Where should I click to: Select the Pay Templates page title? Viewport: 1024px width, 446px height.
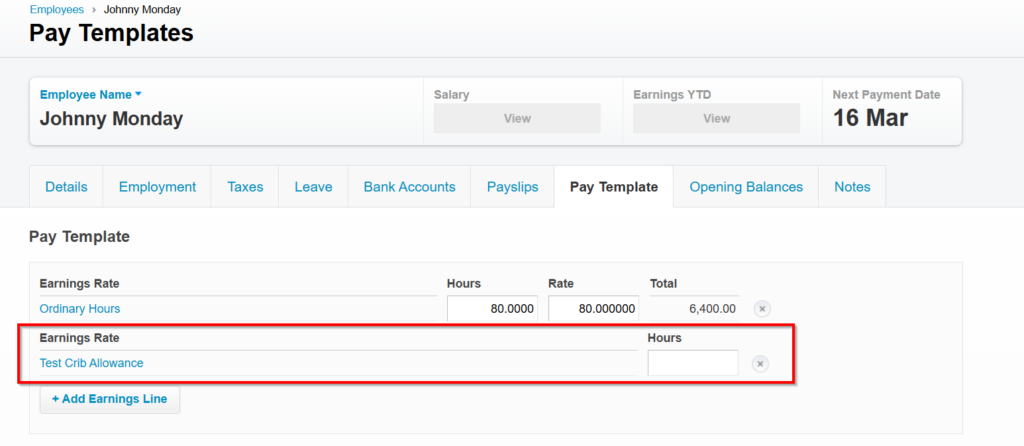111,33
